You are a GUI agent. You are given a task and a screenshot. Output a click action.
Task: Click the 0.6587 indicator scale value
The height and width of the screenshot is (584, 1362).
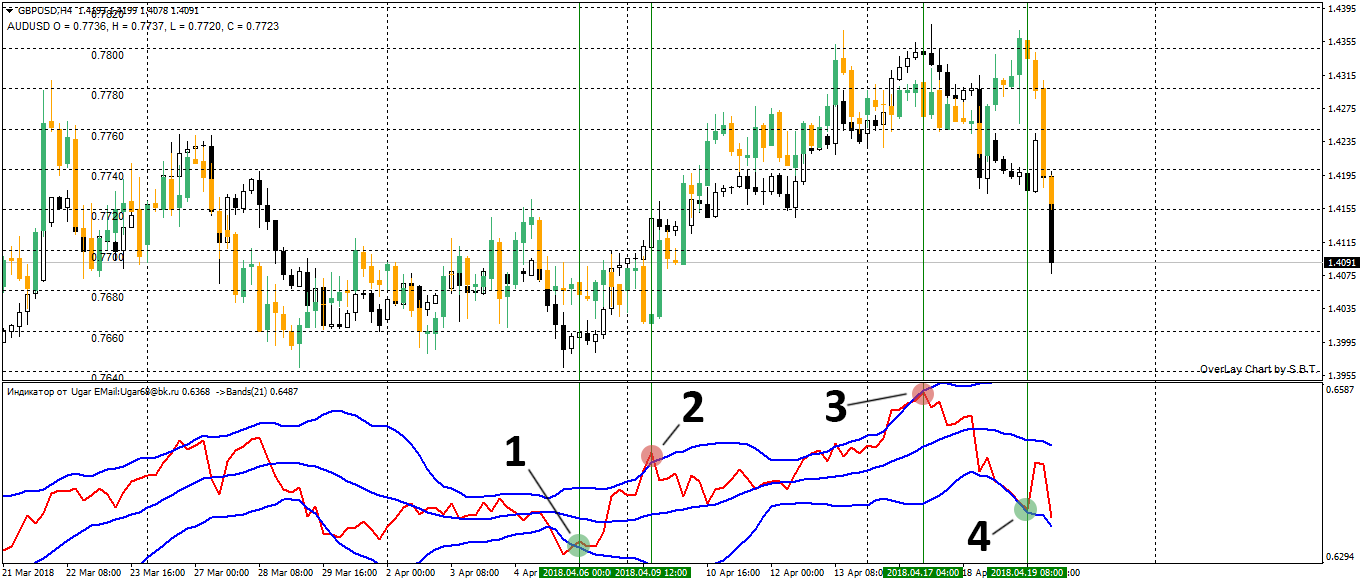[x=1340, y=391]
